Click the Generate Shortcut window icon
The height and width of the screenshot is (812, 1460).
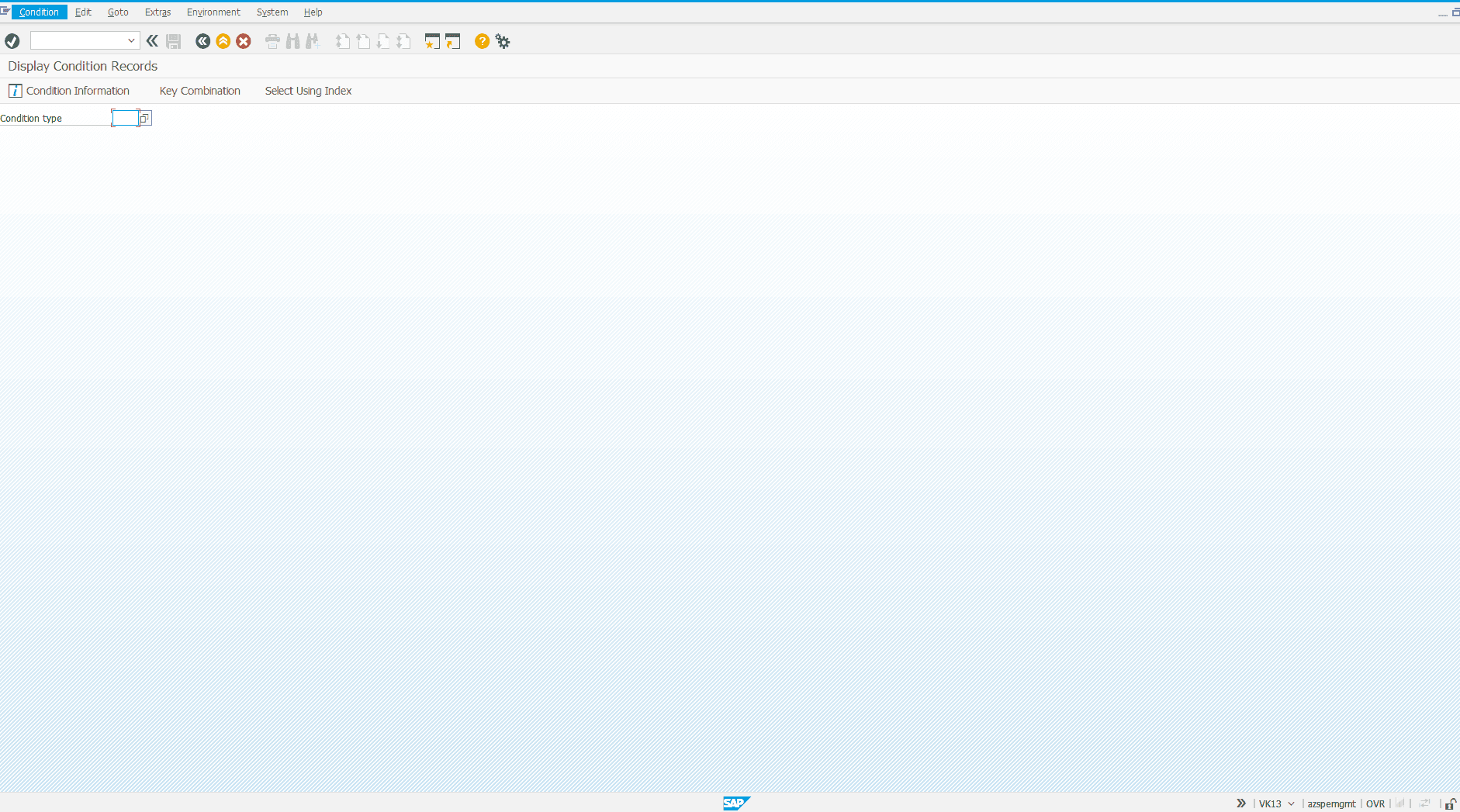452,41
